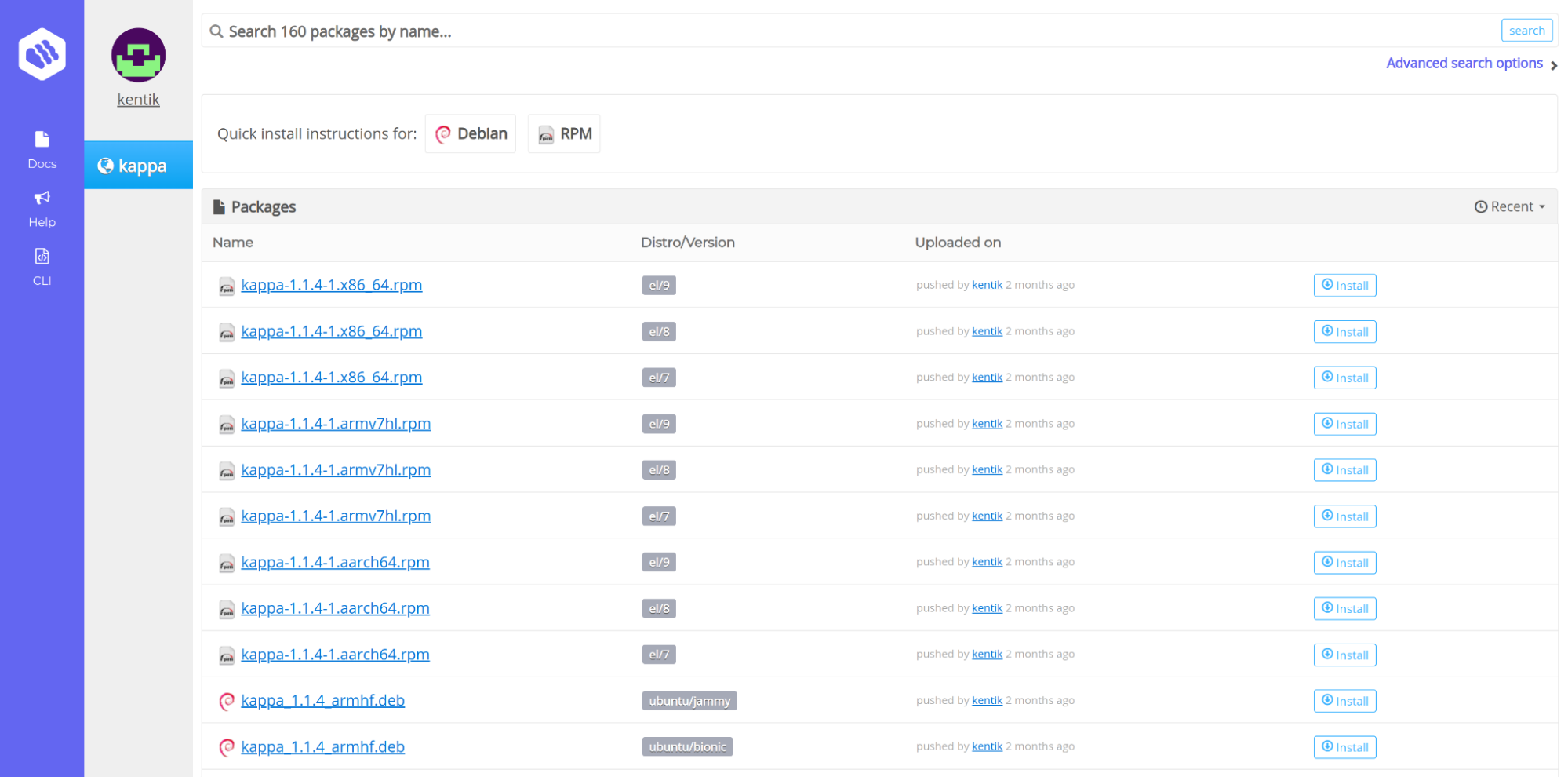
Task: Open kappa-1.1.4-1.x86_64.rpm for el/7
Action: pyautogui.click(x=332, y=378)
